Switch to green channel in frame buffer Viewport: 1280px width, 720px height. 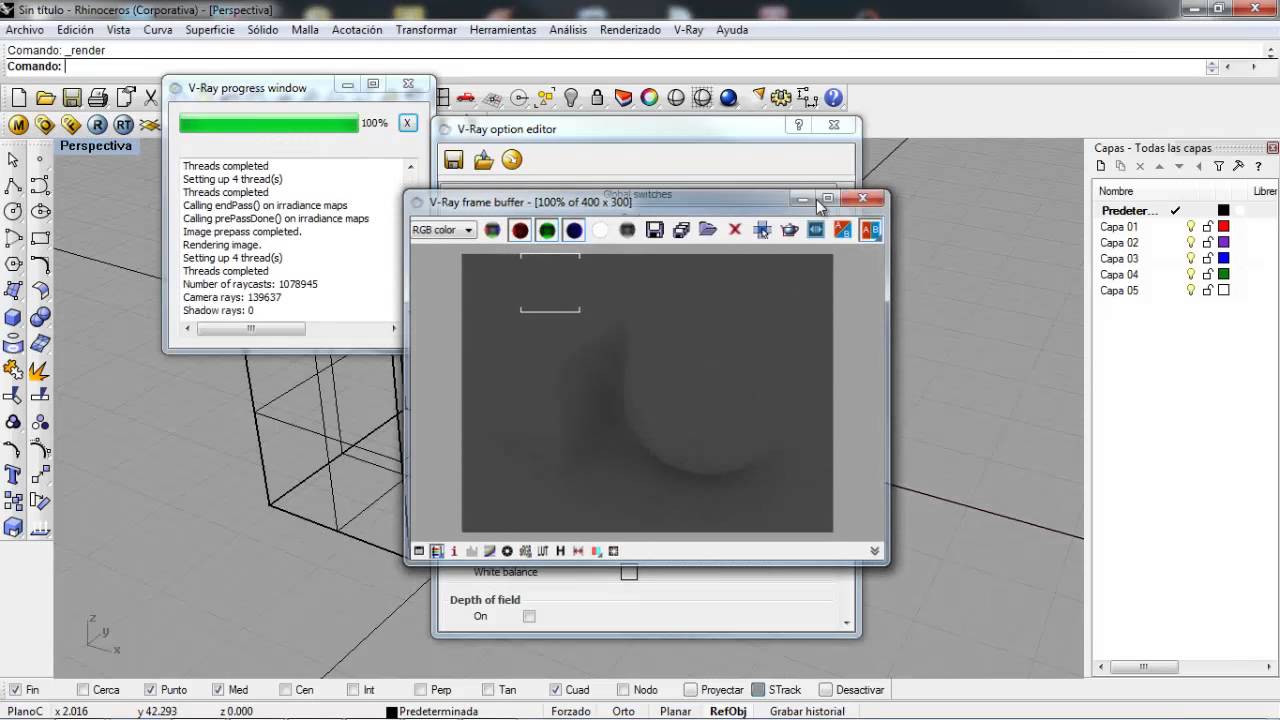(547, 230)
